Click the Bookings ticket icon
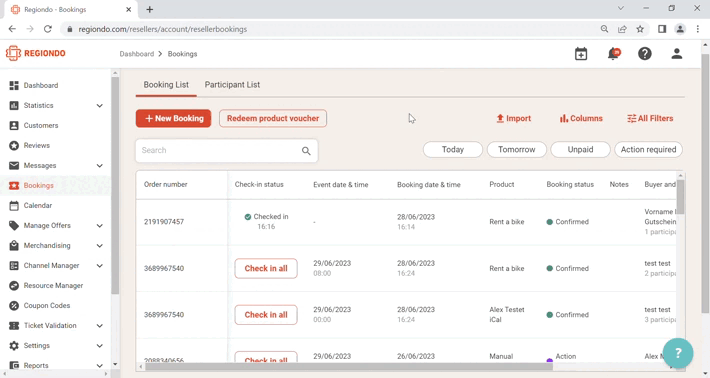Image resolution: width=710 pixels, height=378 pixels. pyautogui.click(x=14, y=186)
